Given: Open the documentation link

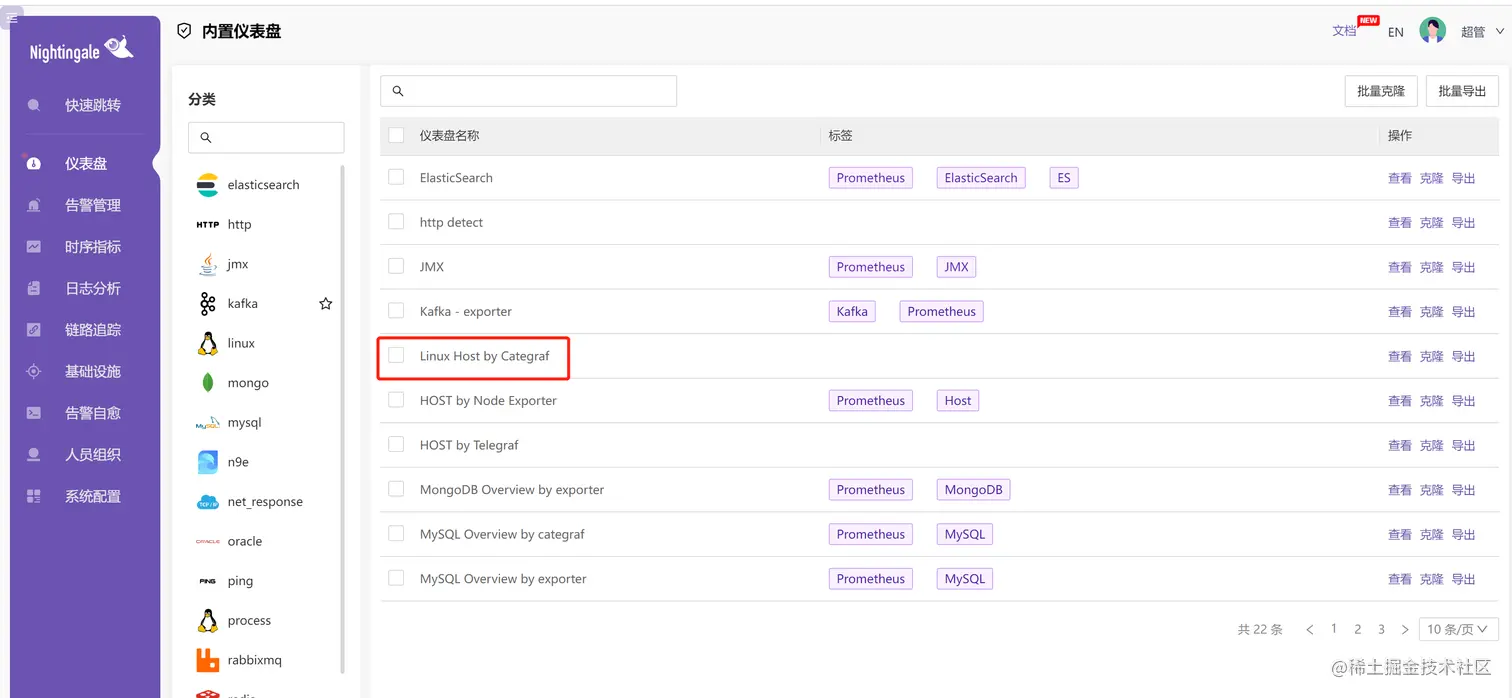Looking at the screenshot, I should click(x=1344, y=31).
